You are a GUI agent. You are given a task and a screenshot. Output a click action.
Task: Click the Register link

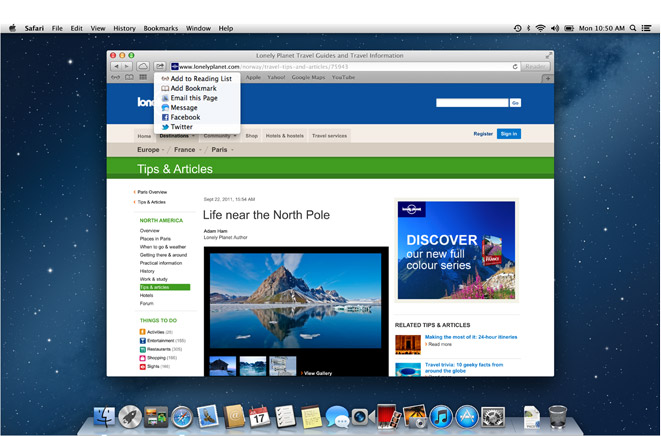tap(483, 134)
